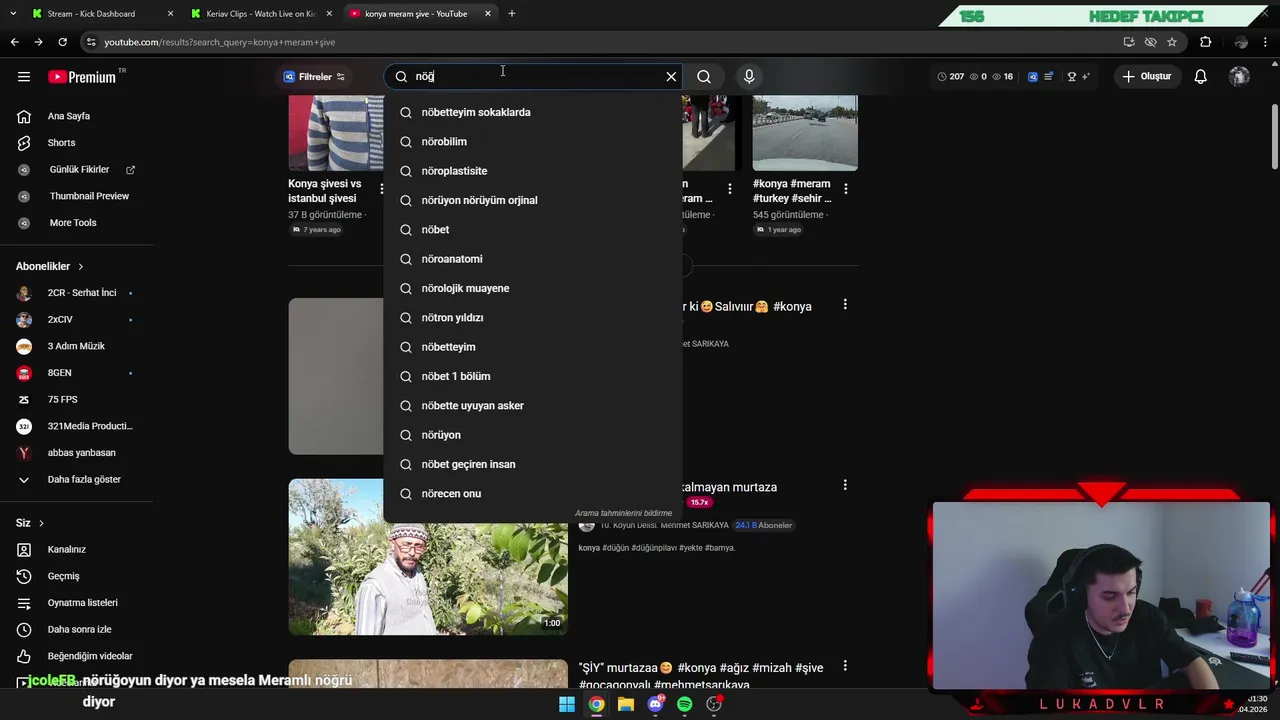Viewport: 1280px width, 720px height.
Task: Open Windows Start menu
Action: coord(567,704)
